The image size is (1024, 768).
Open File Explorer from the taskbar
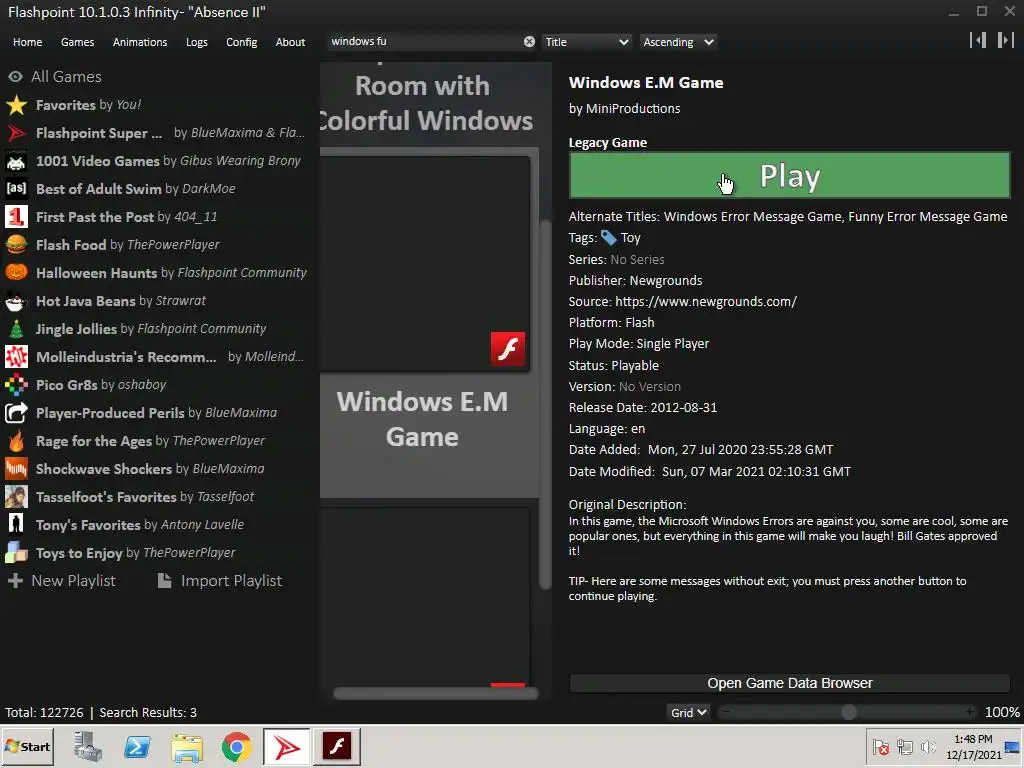pos(187,747)
